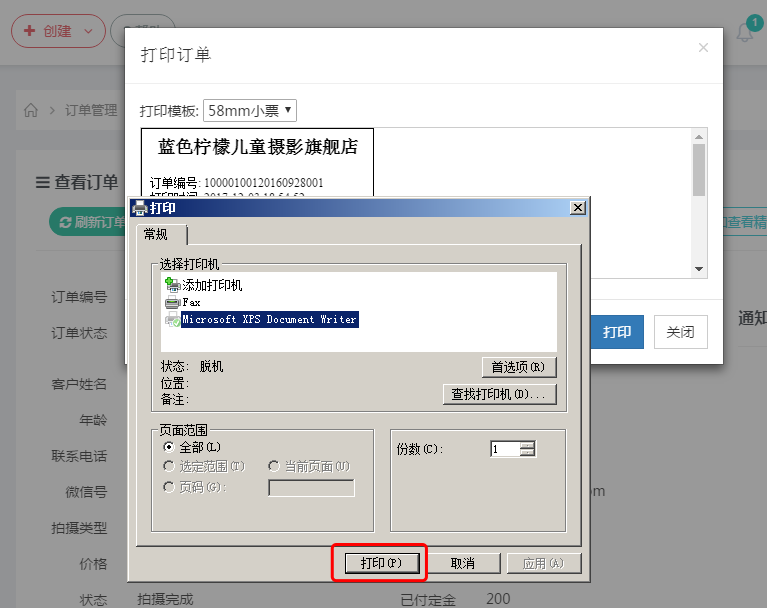Switch to the 常规 tab
This screenshot has height=608, width=767.
click(162, 234)
